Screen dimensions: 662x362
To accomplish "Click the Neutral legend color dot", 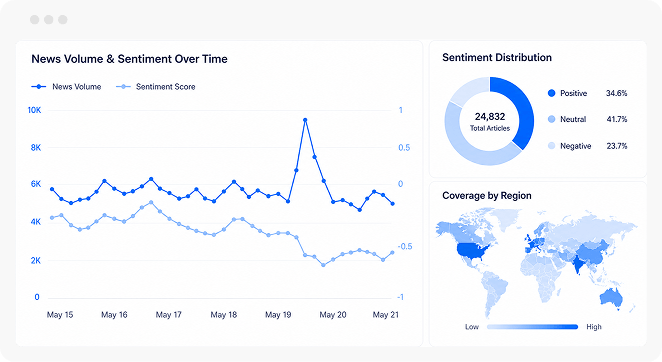I will 551,119.
